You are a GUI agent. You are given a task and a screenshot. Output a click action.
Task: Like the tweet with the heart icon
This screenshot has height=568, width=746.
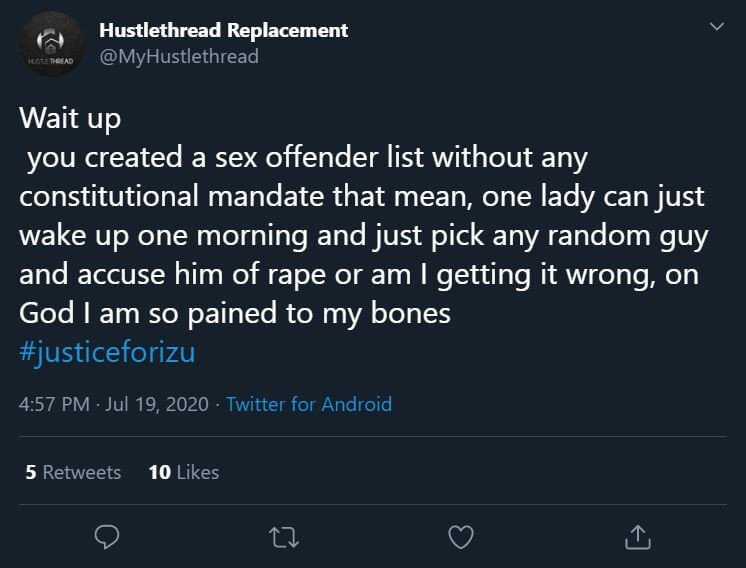461,537
